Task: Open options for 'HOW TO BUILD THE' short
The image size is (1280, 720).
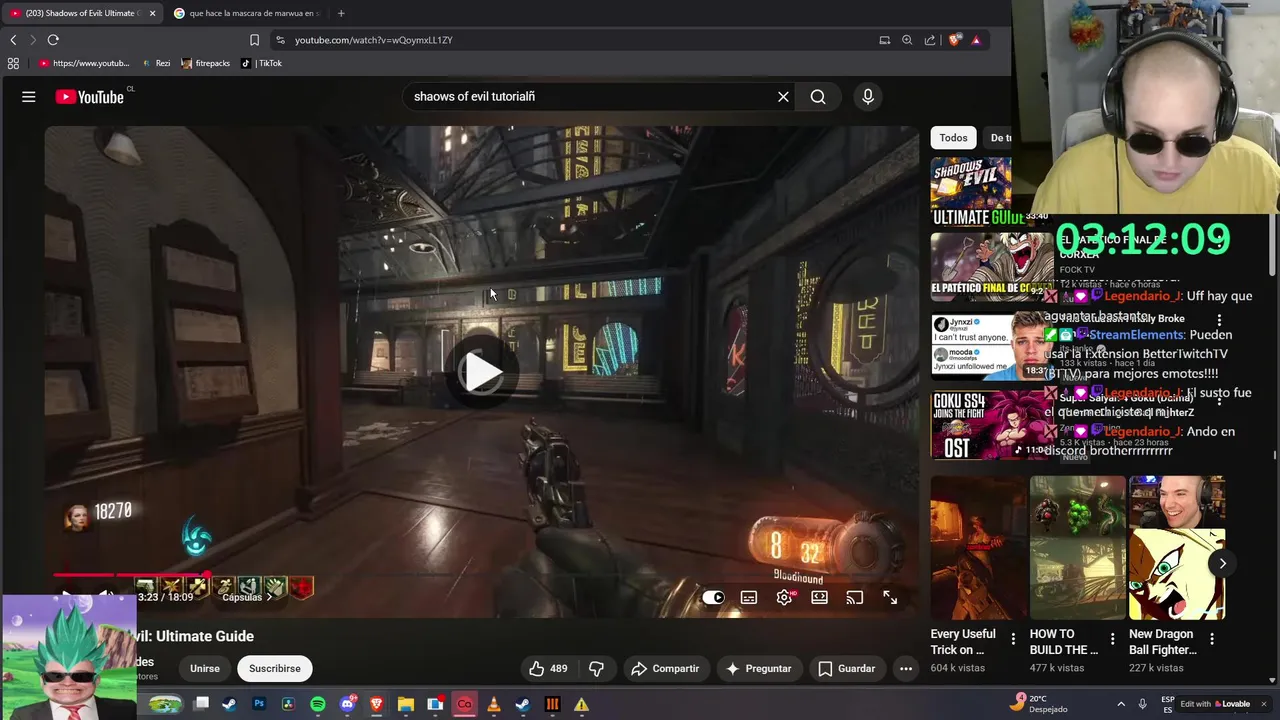Action: pos(1112,638)
